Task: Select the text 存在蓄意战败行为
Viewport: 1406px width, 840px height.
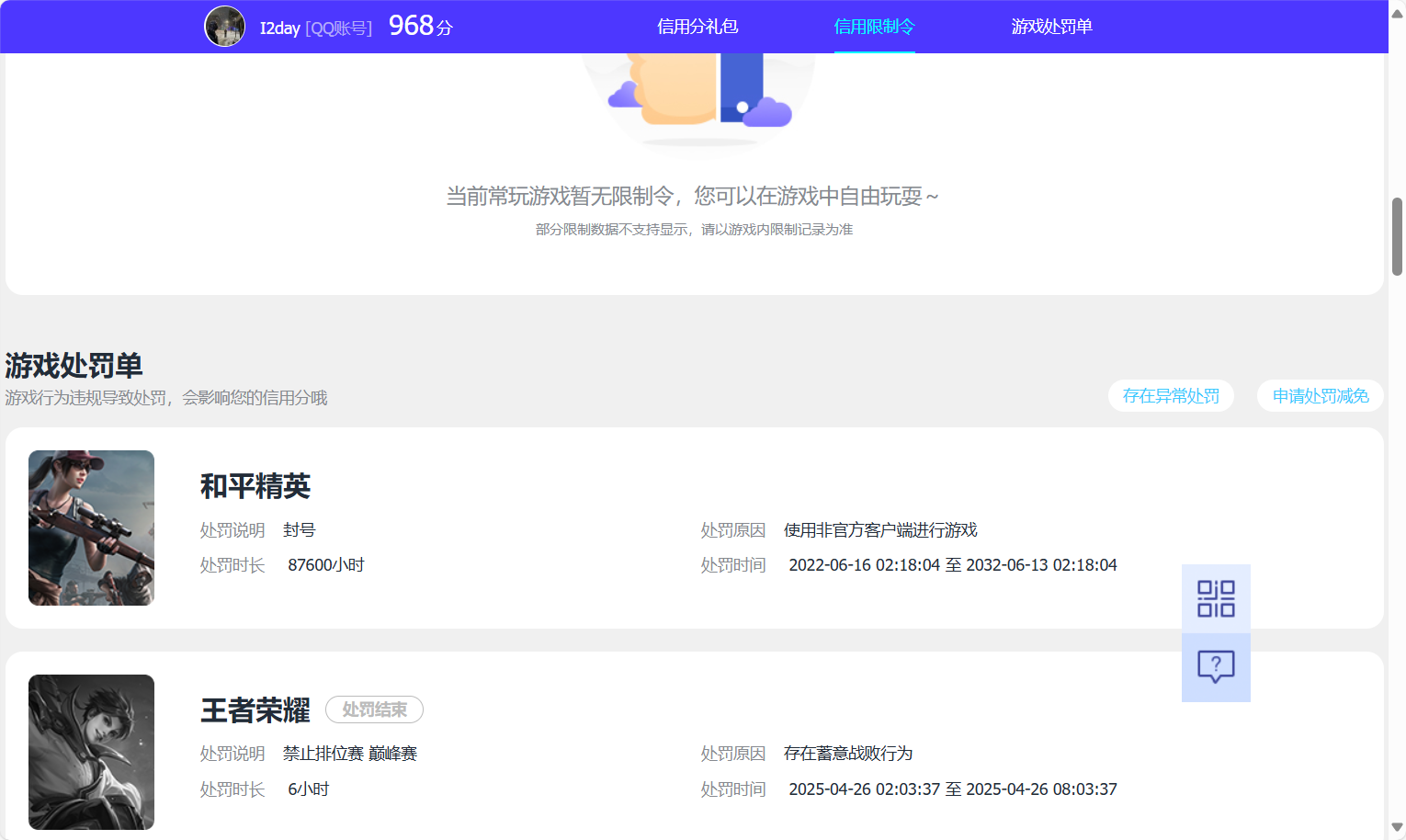Action: [848, 754]
